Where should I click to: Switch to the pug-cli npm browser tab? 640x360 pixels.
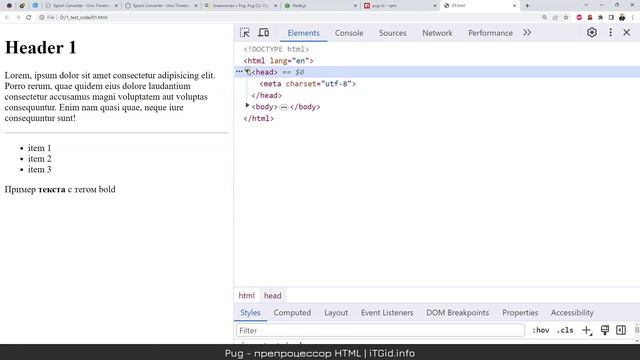point(399,6)
